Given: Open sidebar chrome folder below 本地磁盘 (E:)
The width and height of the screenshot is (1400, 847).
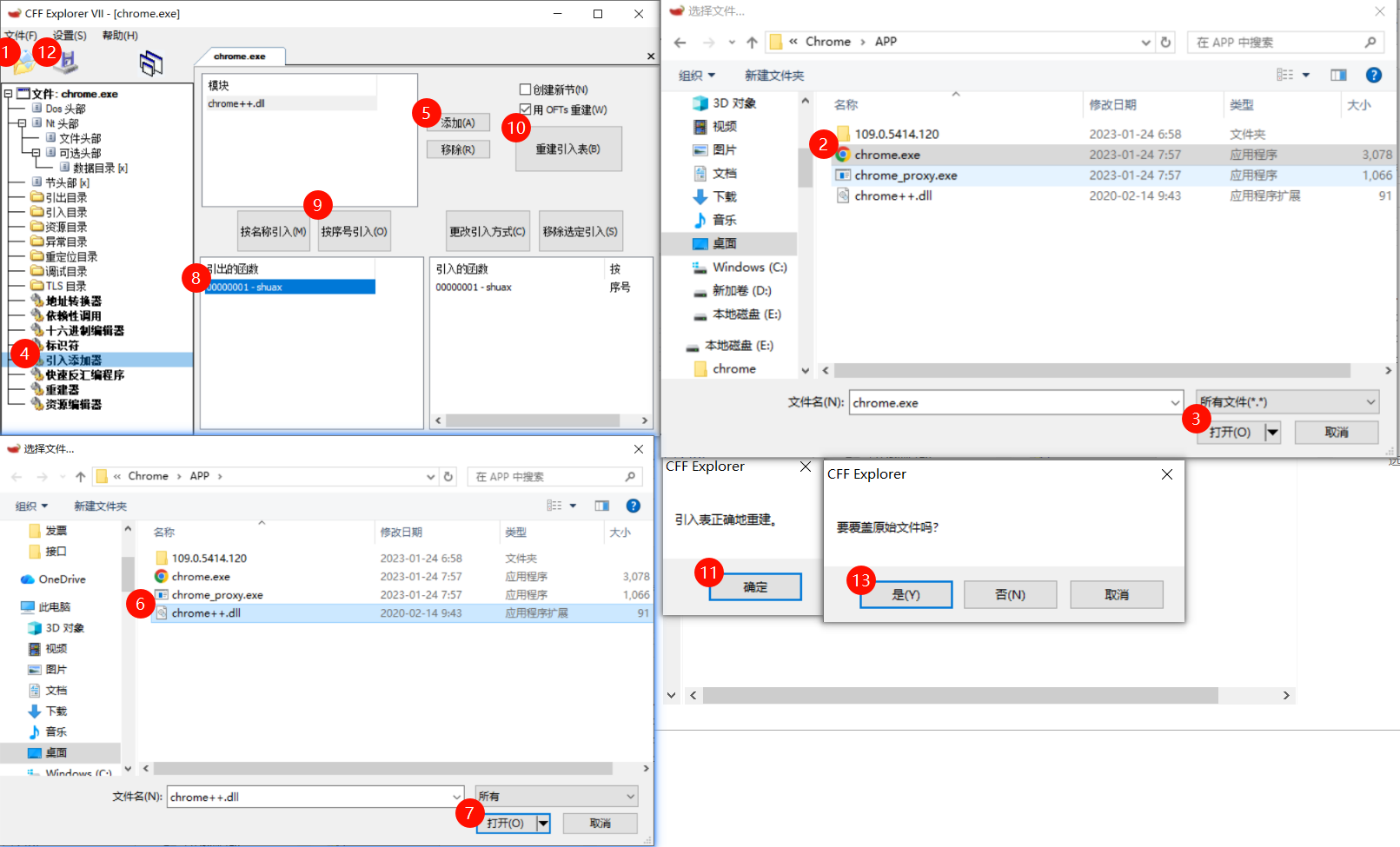Looking at the screenshot, I should point(726,368).
